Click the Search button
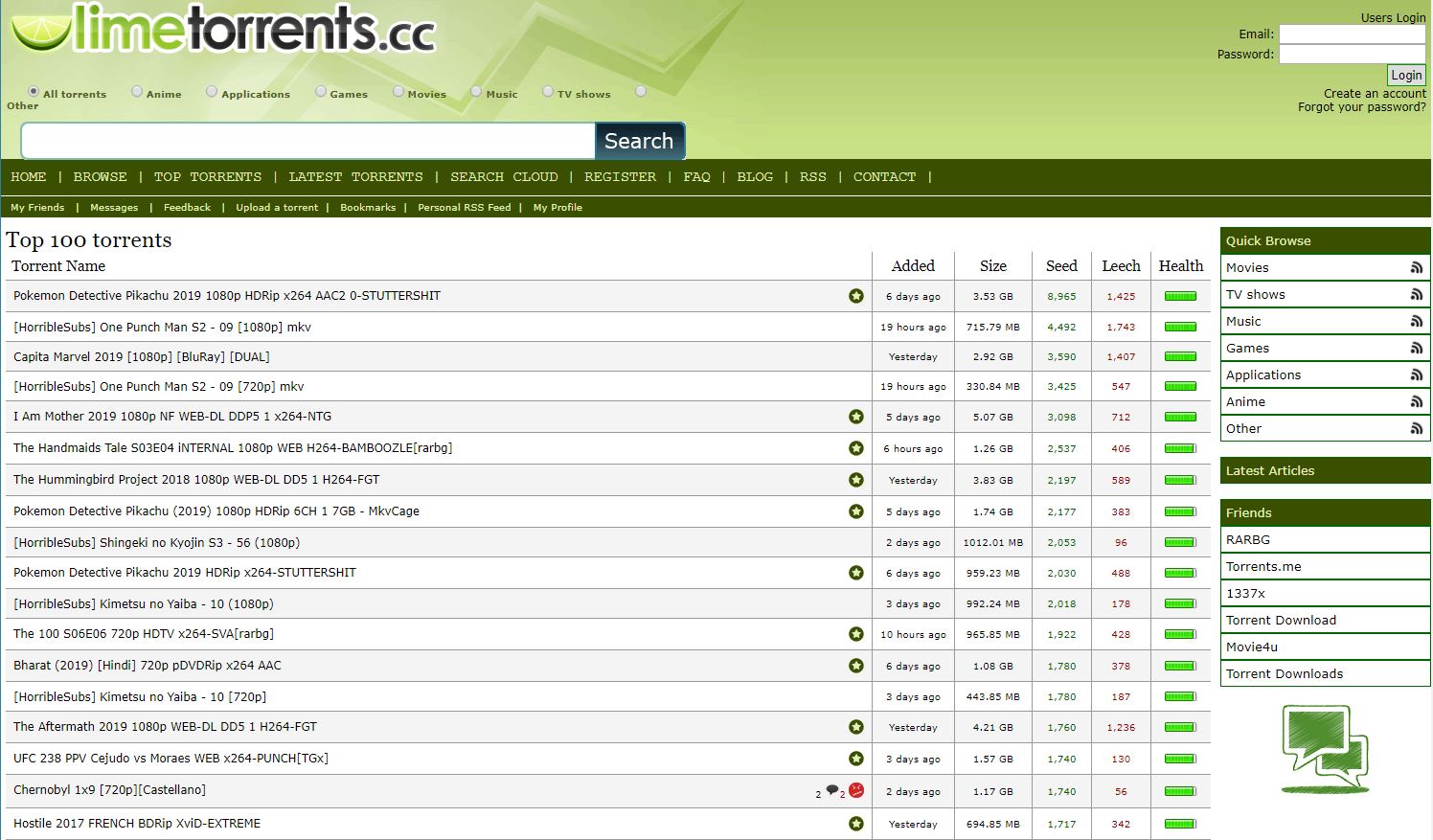 639,141
